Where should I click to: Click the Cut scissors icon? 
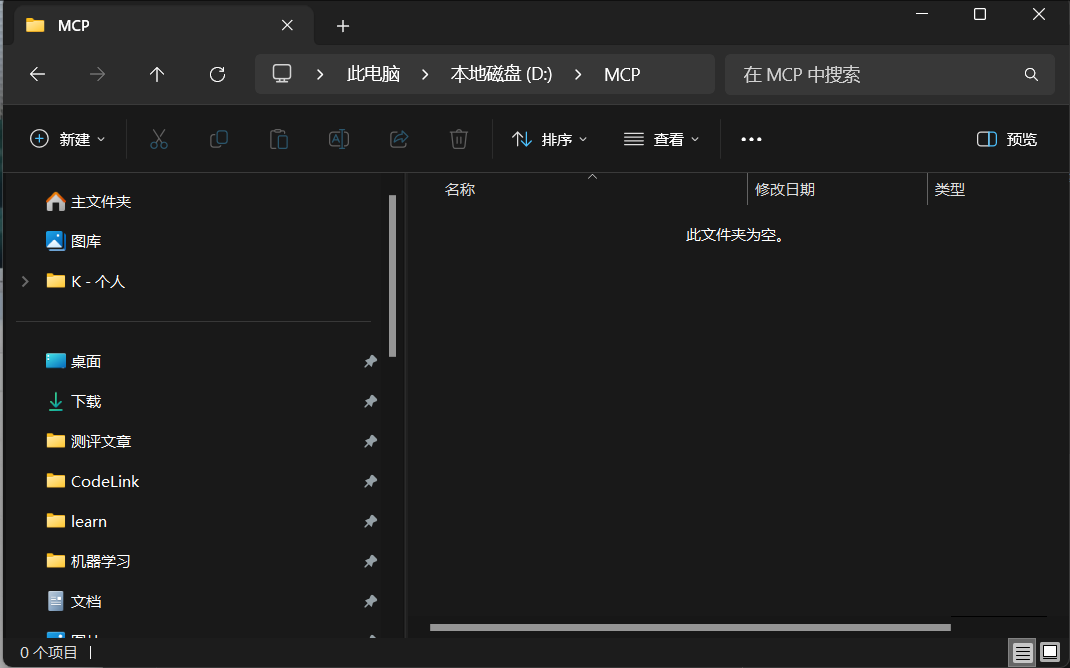coord(159,139)
